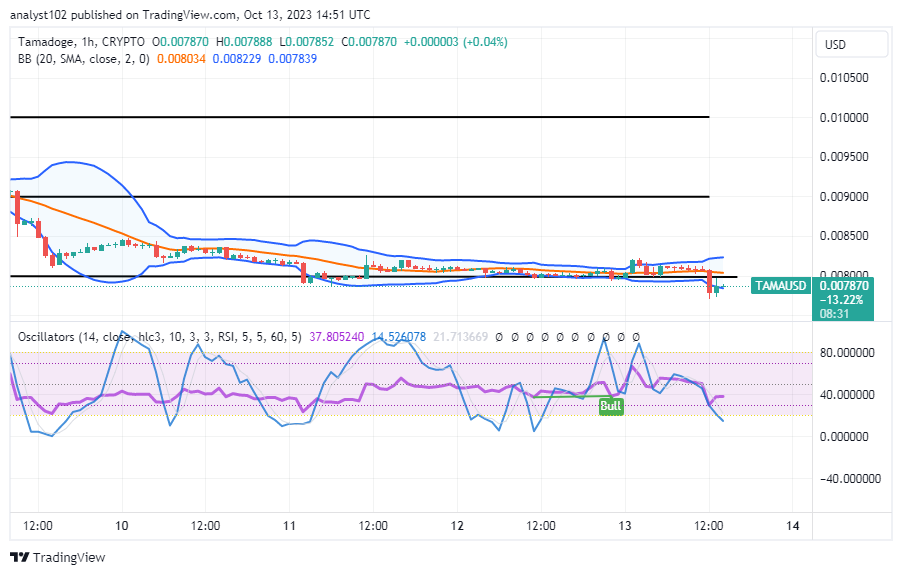Click the 0.009000 price axis label

(844, 197)
